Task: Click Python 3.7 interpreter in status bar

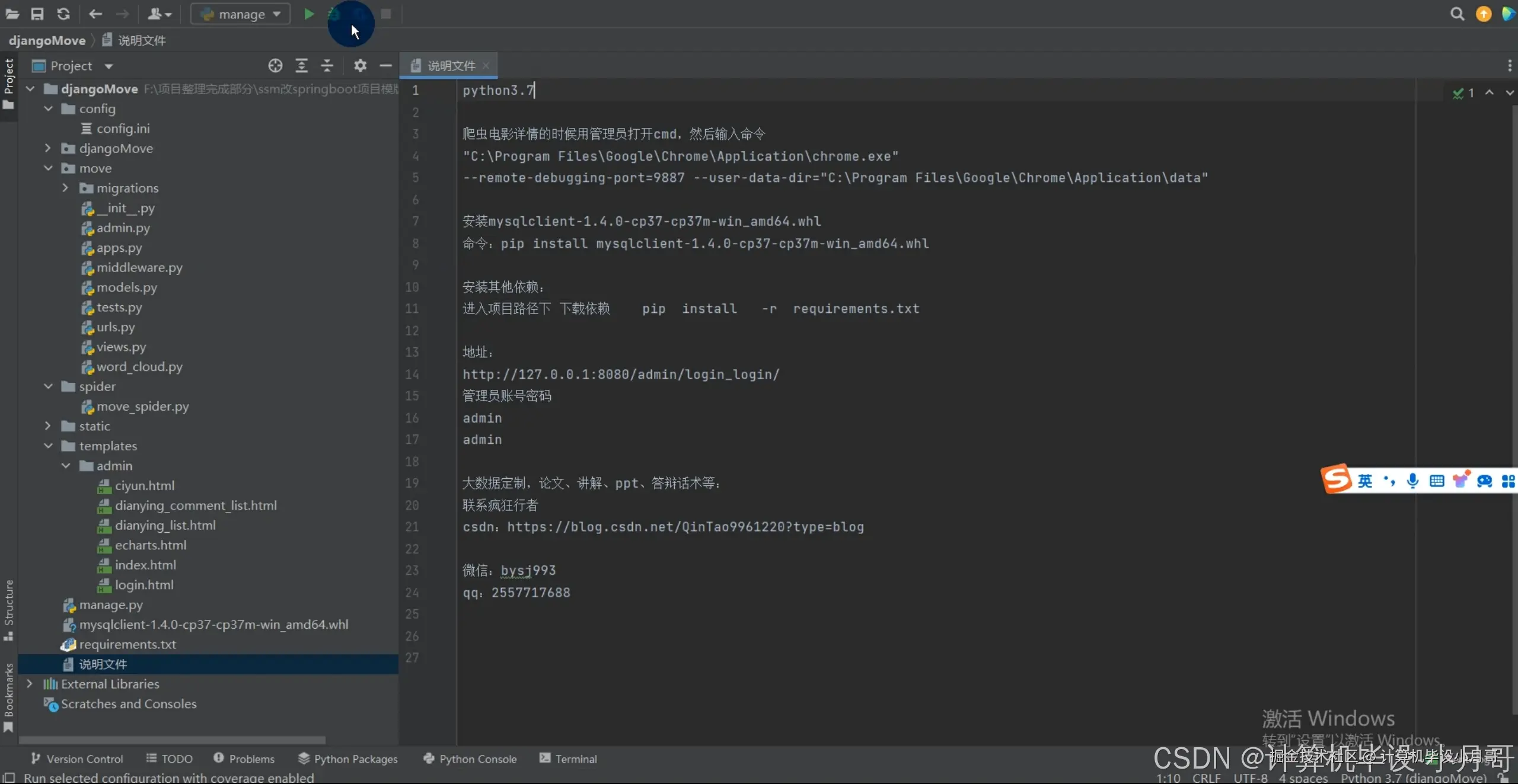Action: [x=1413, y=777]
